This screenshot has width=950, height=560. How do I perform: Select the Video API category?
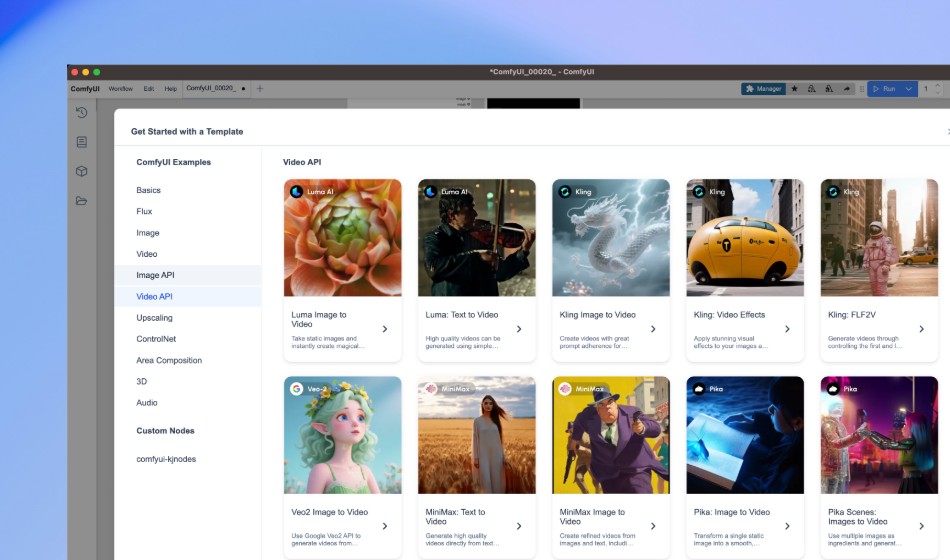188,296
